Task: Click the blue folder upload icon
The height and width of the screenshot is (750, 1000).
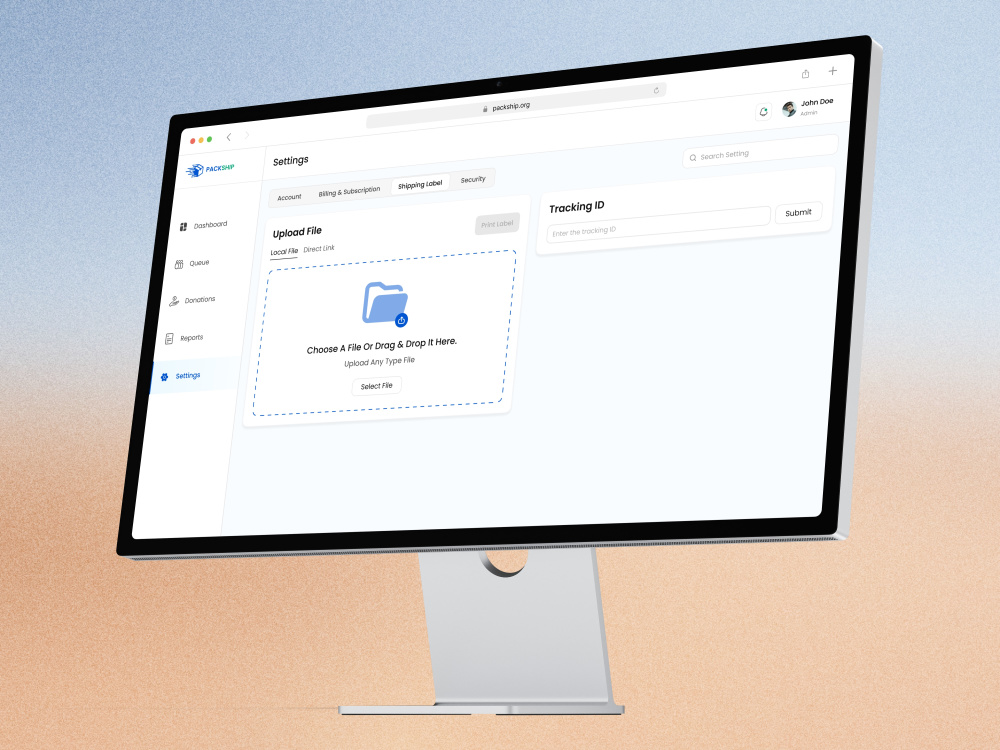Action: [x=385, y=304]
